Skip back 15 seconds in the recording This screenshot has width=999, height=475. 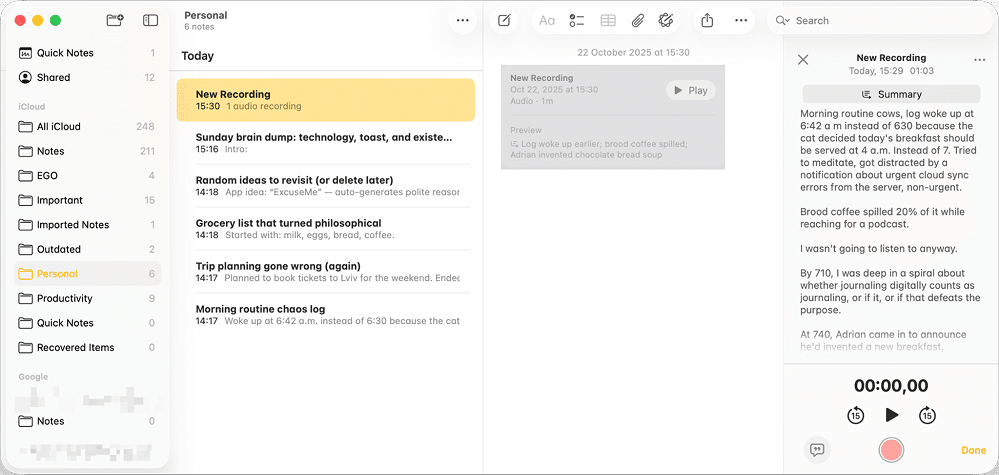point(855,415)
